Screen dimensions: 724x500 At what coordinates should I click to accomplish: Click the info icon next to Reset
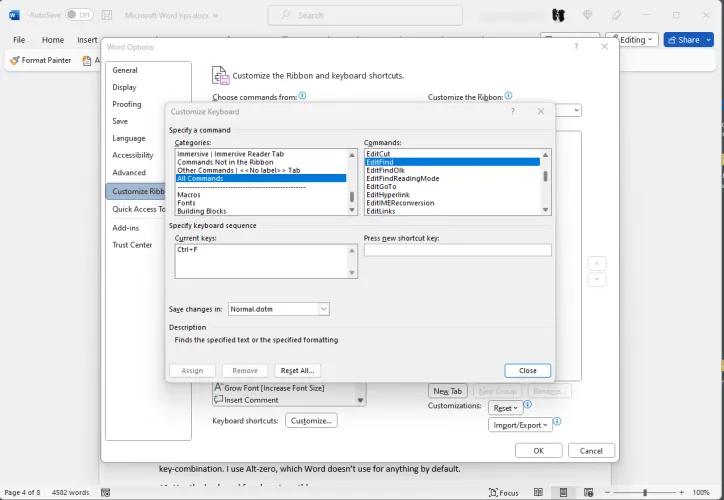tap(528, 406)
